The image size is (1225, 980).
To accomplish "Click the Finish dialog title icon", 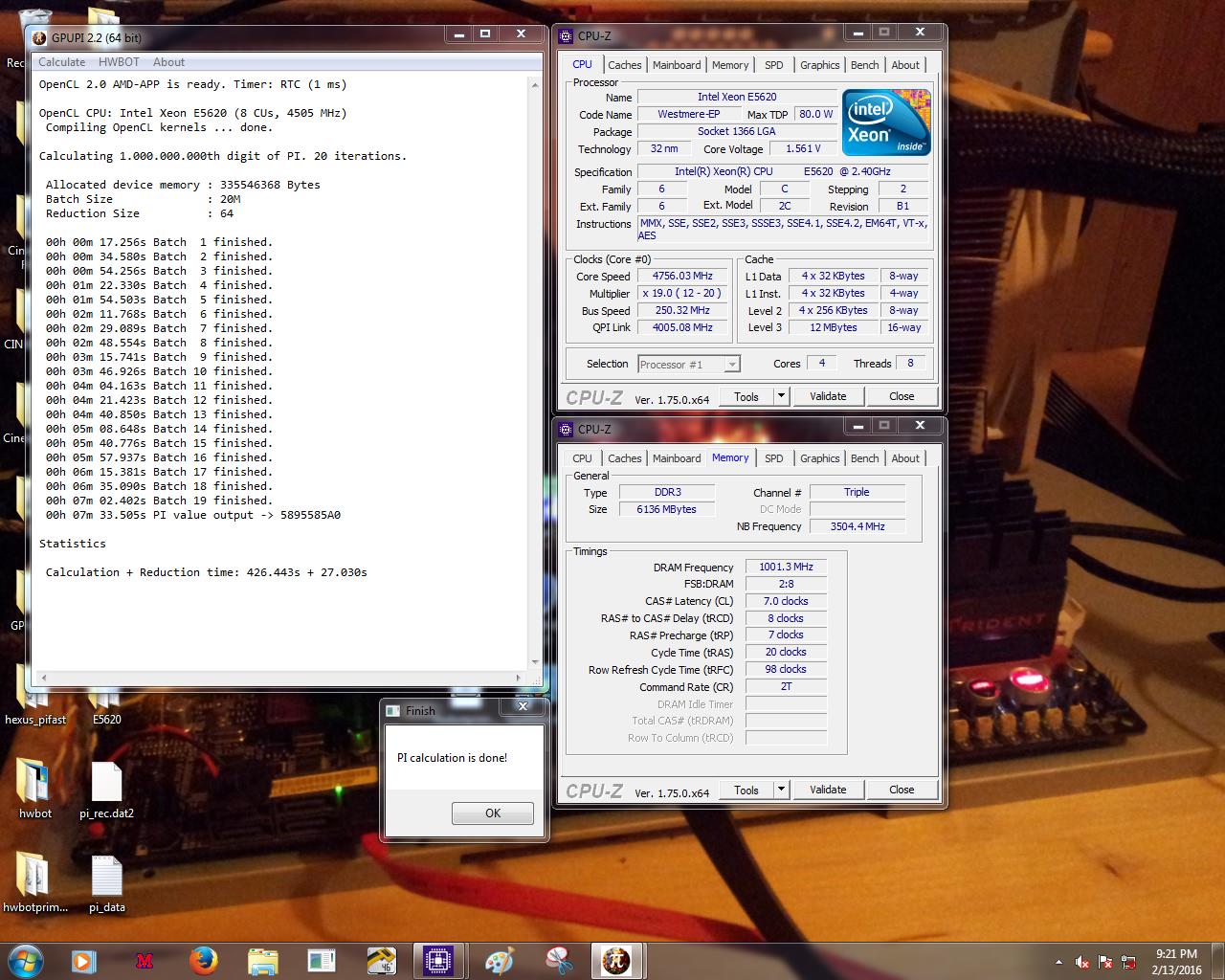I will coord(392,710).
